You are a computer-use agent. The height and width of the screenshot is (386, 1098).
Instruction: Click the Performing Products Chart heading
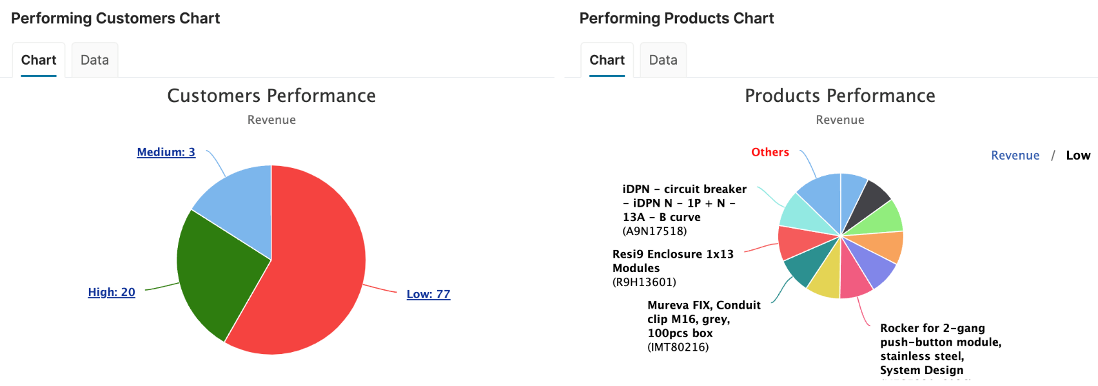coord(677,18)
